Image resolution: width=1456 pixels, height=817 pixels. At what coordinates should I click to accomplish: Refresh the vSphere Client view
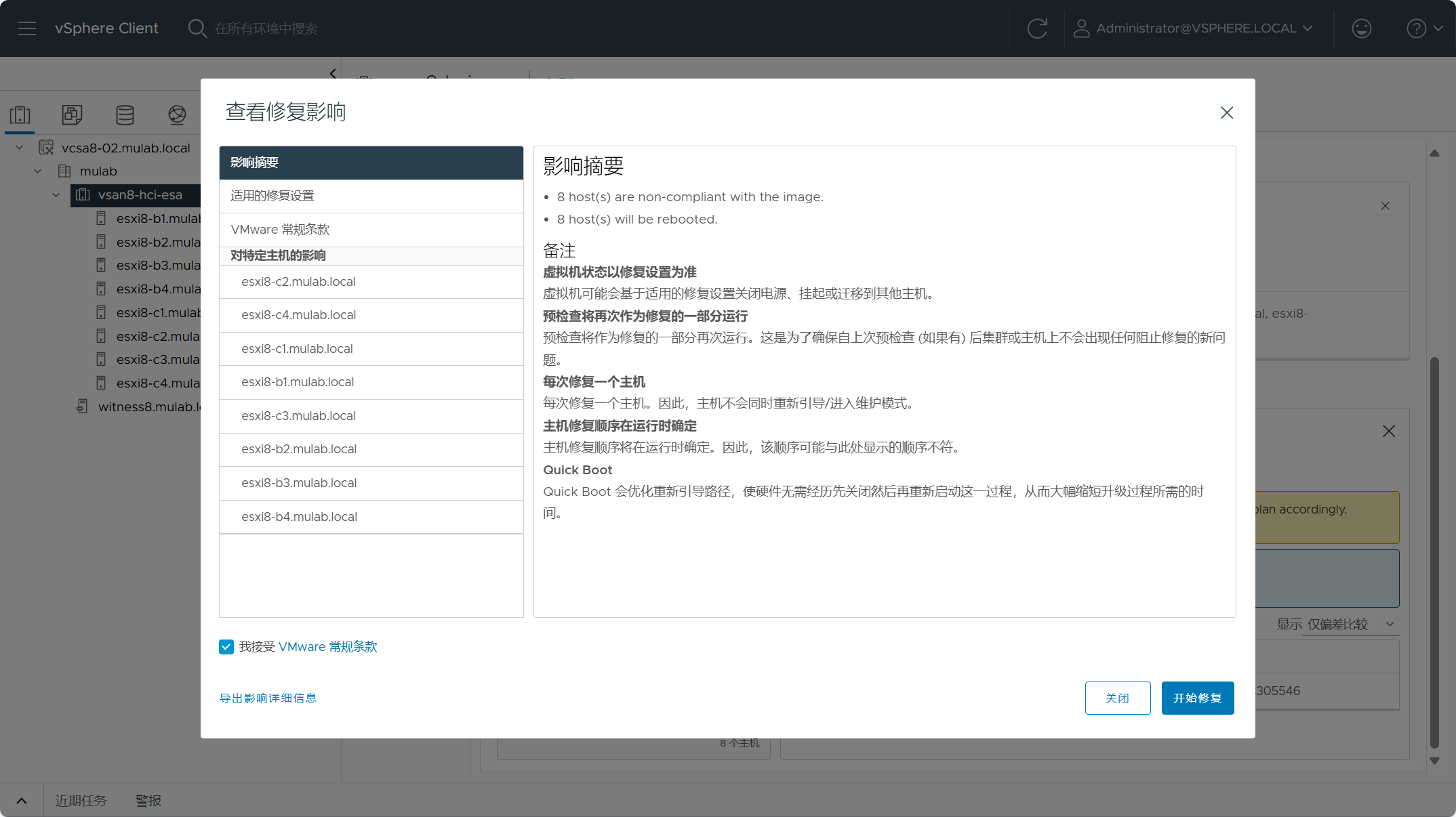tap(1037, 28)
